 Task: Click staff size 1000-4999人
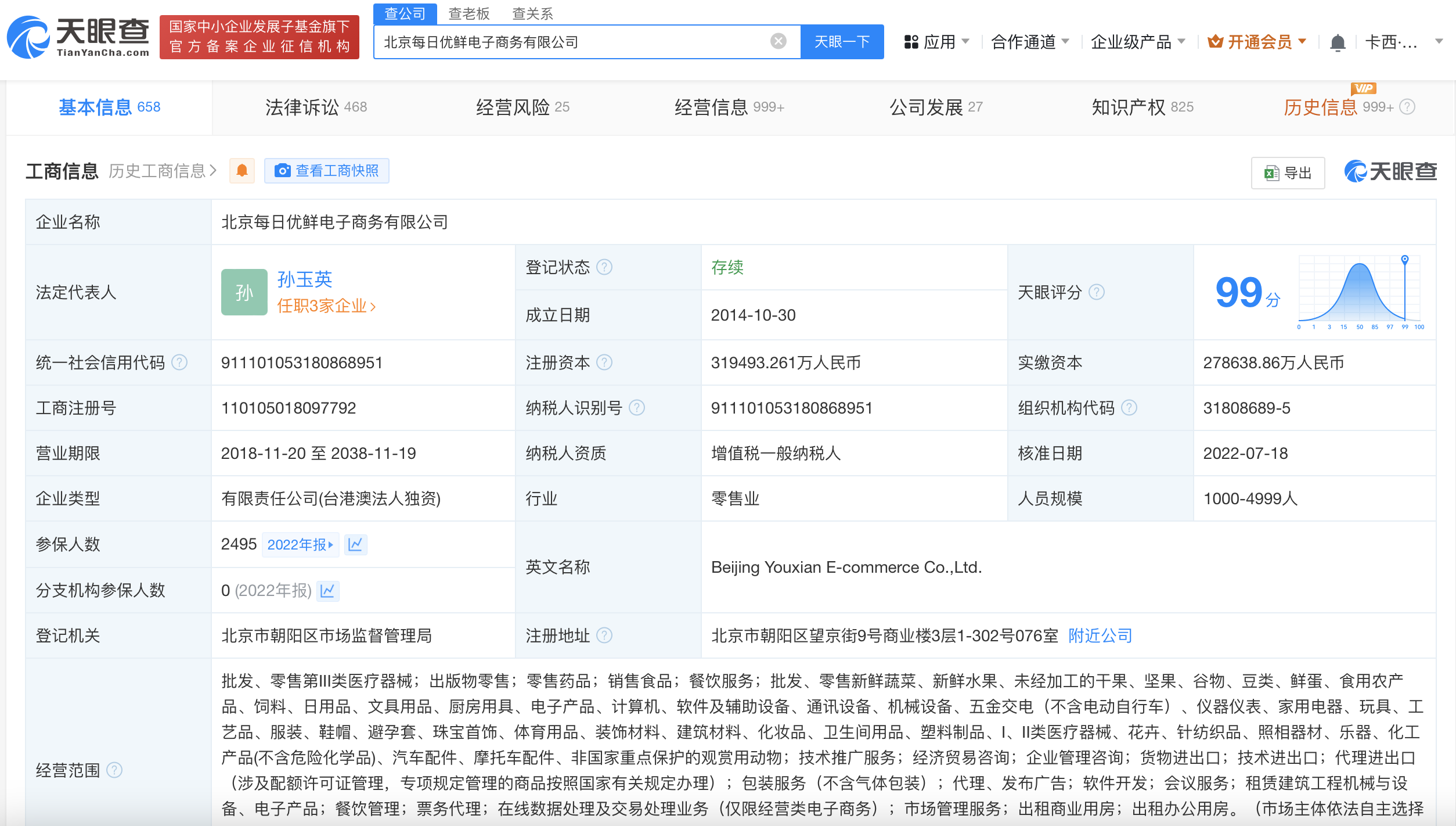click(1250, 498)
